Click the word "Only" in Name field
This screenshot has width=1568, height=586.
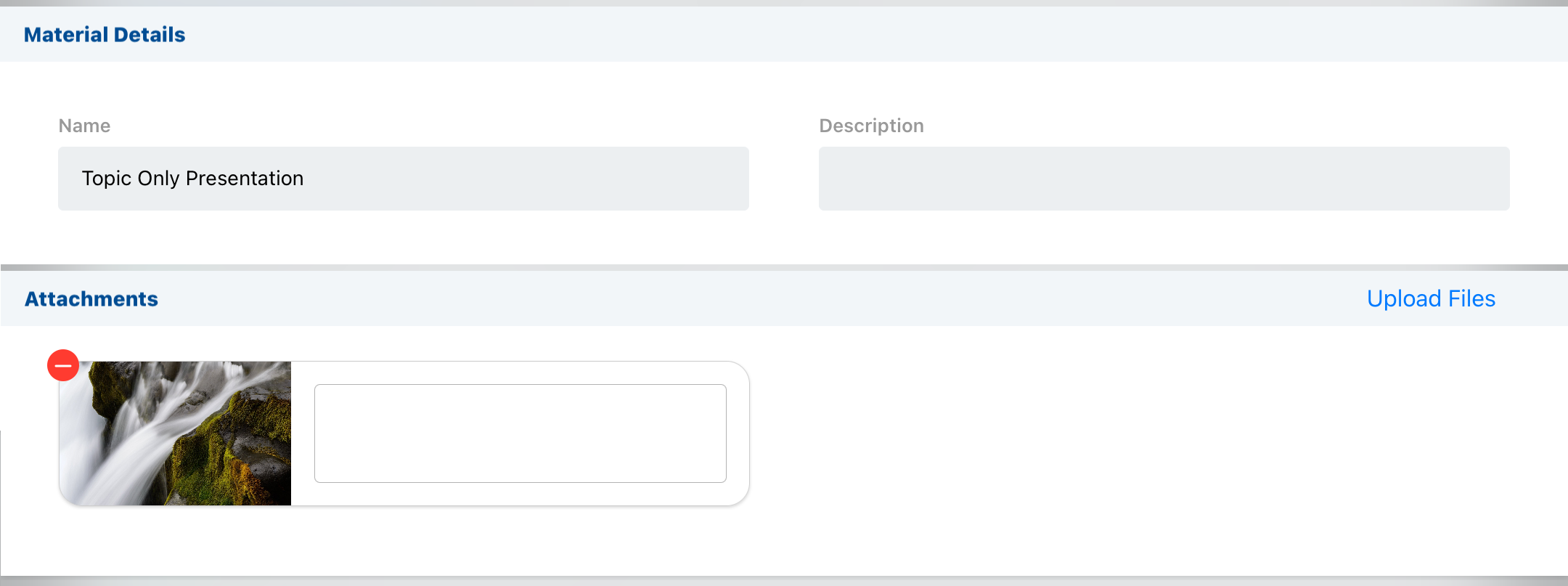coord(158,179)
